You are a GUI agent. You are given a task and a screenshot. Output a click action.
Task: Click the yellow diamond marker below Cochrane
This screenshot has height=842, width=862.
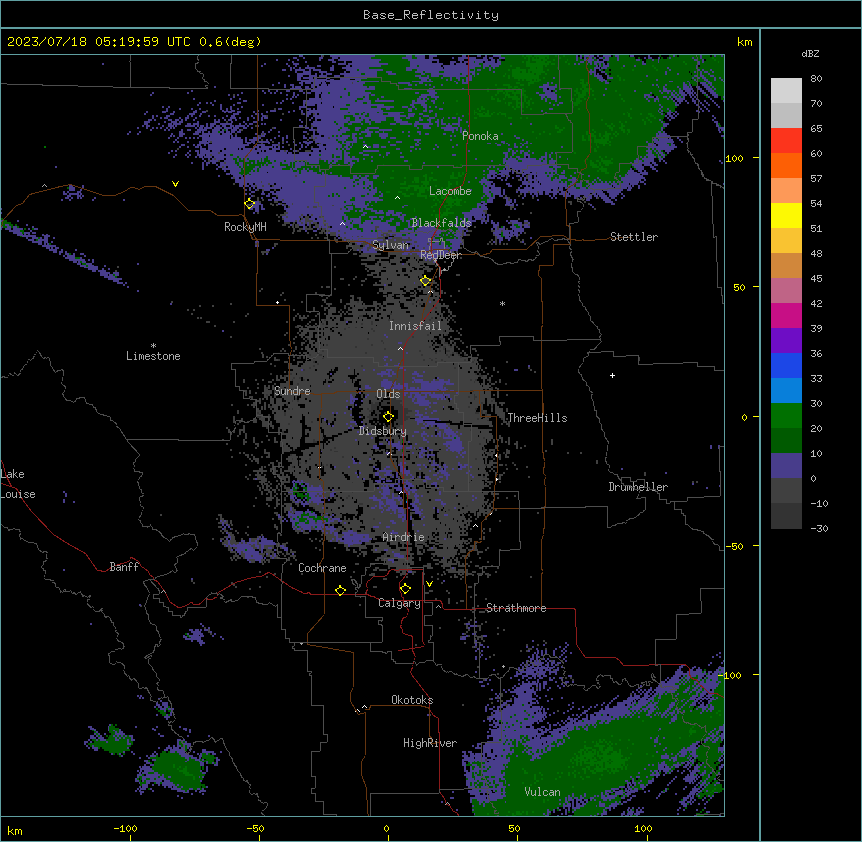tap(340, 590)
